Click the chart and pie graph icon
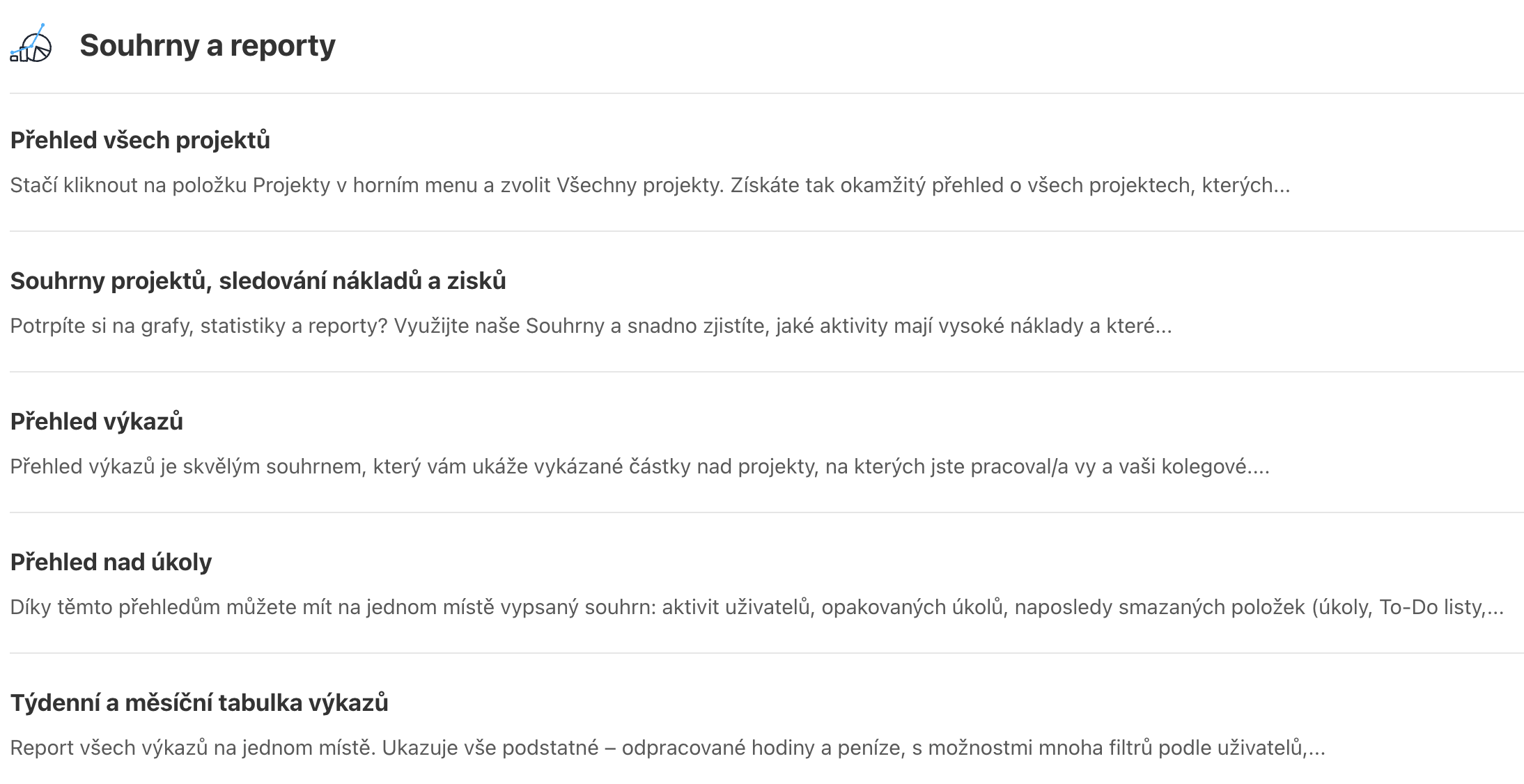Screen dimensions: 1524x784 (31, 43)
